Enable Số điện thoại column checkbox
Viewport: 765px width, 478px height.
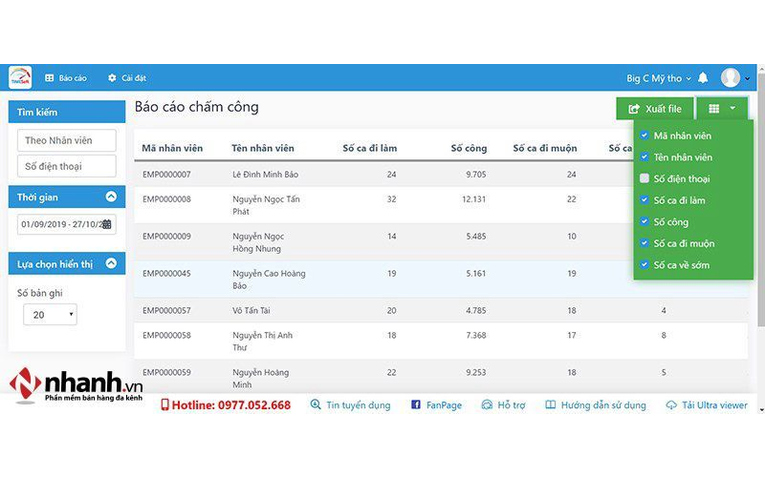pos(644,179)
